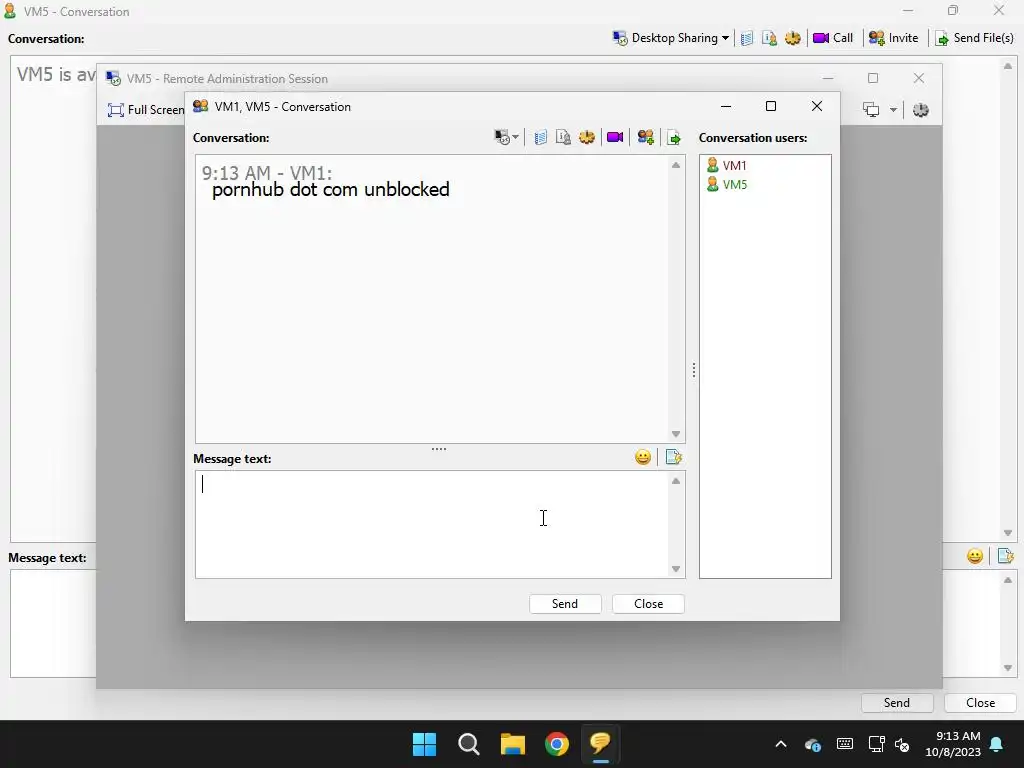Maximize the VM5 - Remote Administration Session window

pos(873,78)
